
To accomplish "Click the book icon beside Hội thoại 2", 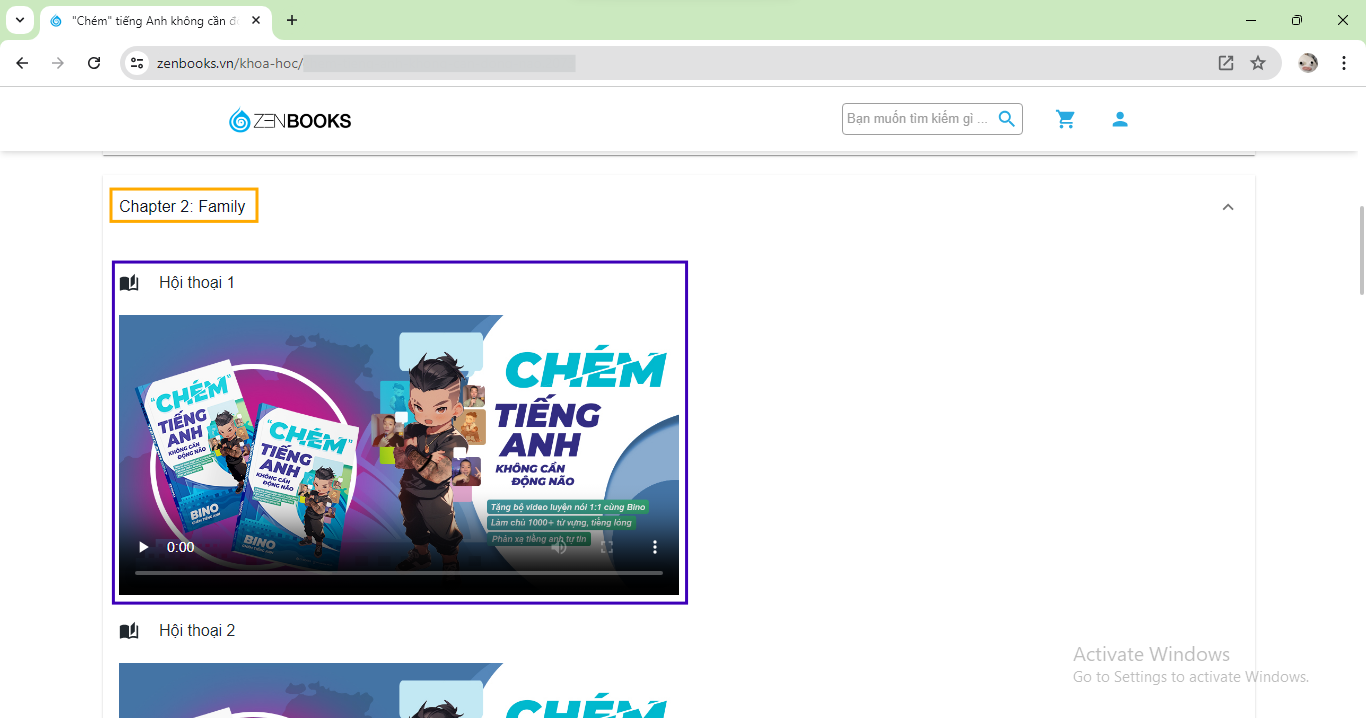I will [129, 631].
